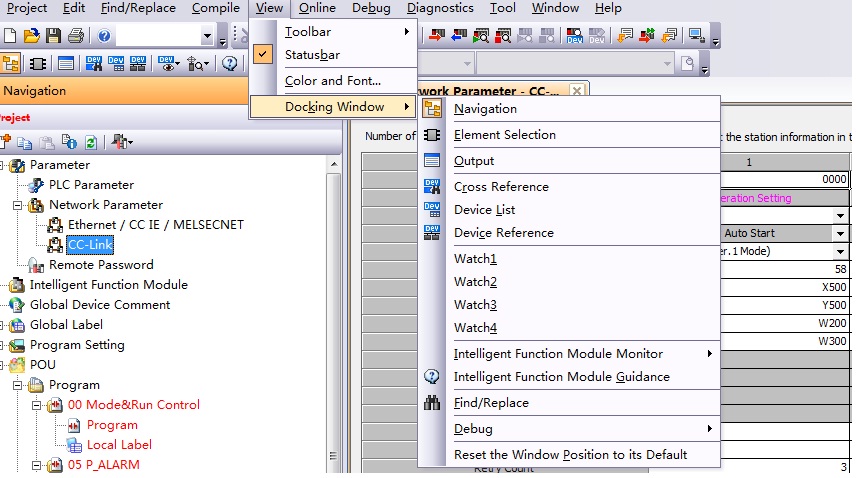Close the Network Parameter tab
Viewport: 856px width, 478px height.
tap(576, 91)
